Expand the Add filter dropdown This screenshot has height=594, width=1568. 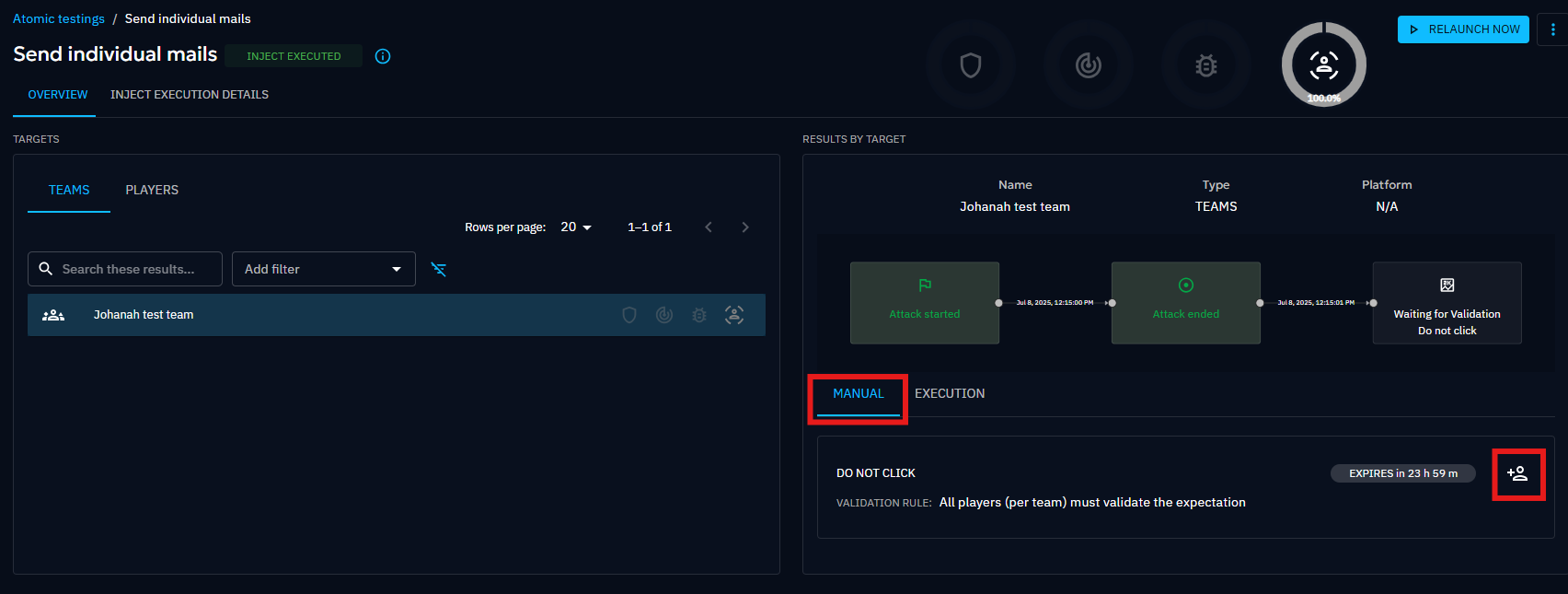pyautogui.click(x=323, y=269)
